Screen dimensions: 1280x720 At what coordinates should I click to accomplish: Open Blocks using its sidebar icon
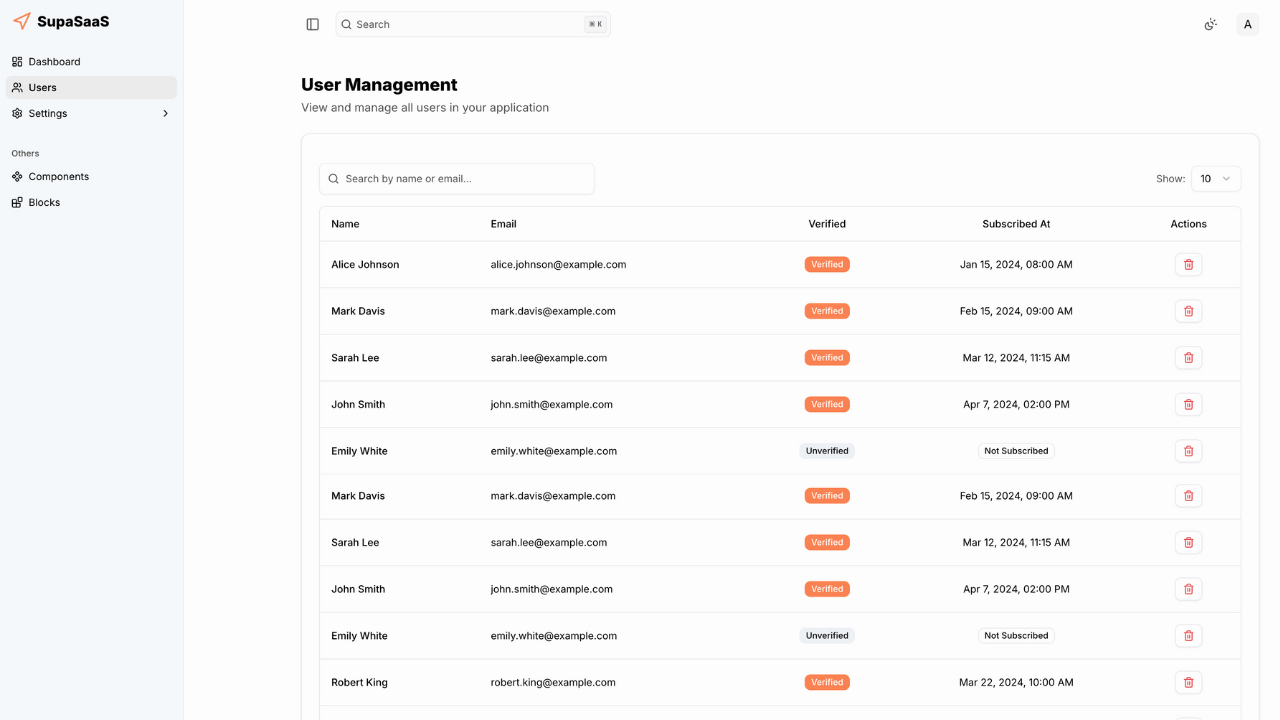coord(16,202)
